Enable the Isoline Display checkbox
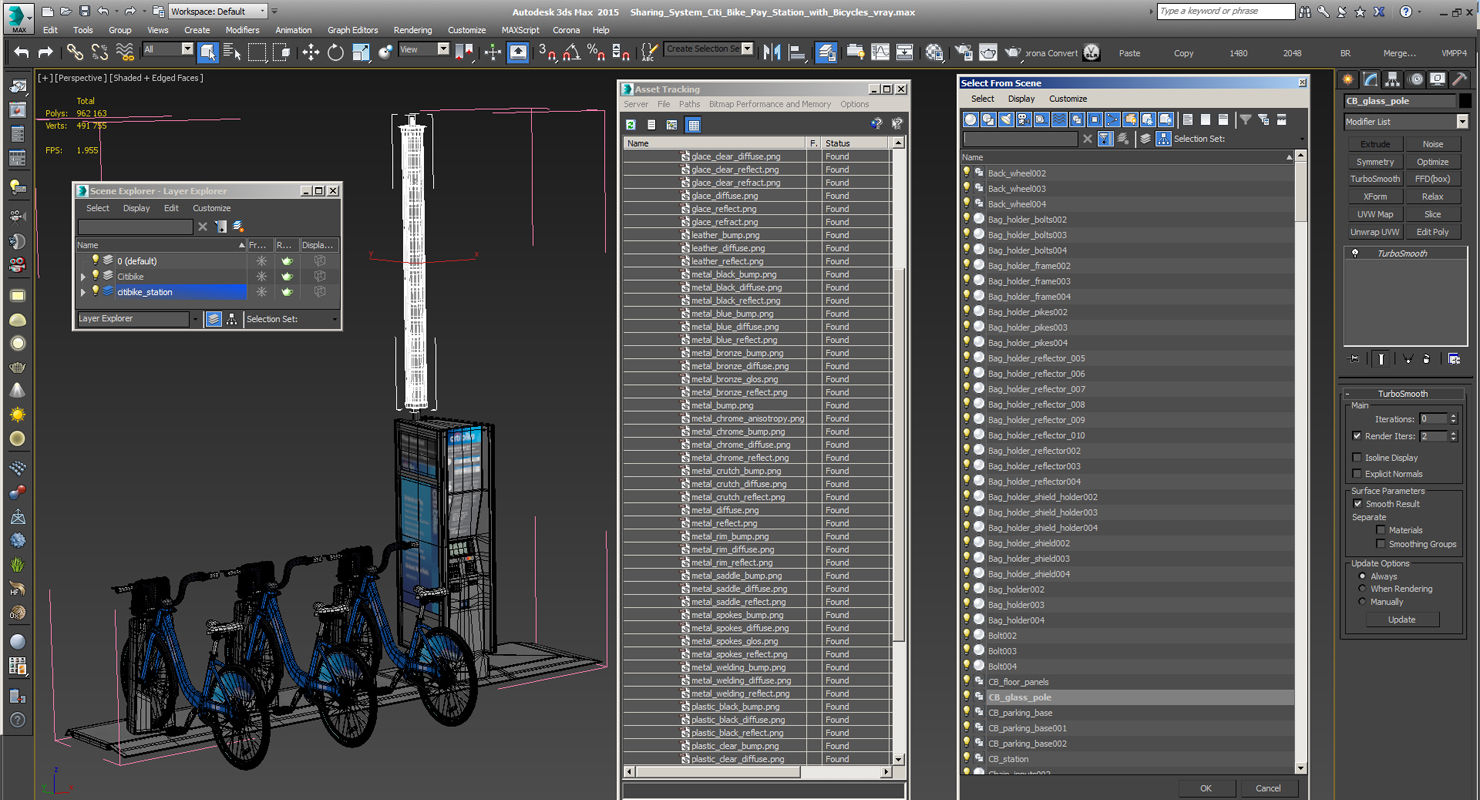Viewport: 1480px width, 800px height. click(x=1357, y=458)
